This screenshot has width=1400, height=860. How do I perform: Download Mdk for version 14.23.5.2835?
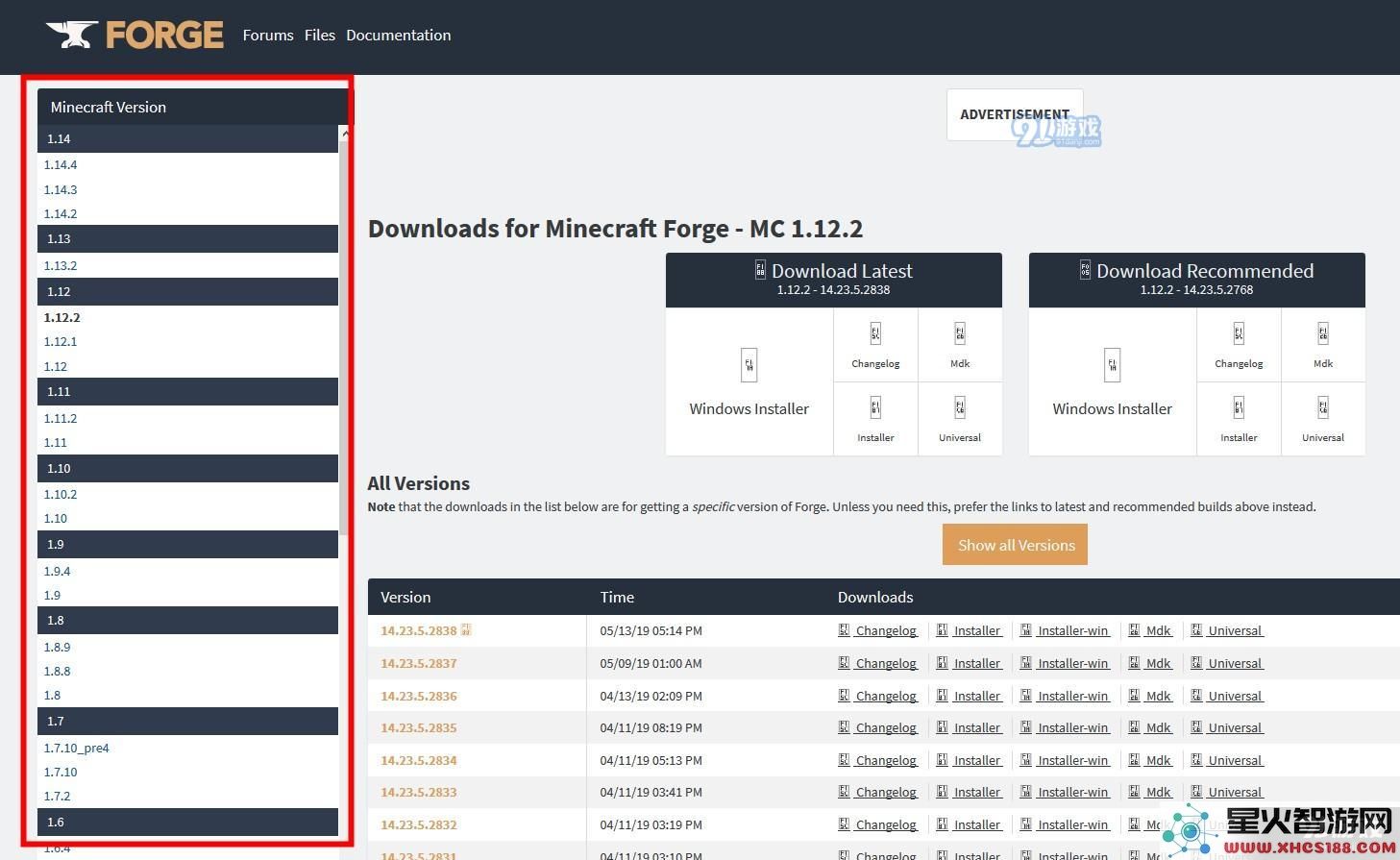tap(1151, 727)
